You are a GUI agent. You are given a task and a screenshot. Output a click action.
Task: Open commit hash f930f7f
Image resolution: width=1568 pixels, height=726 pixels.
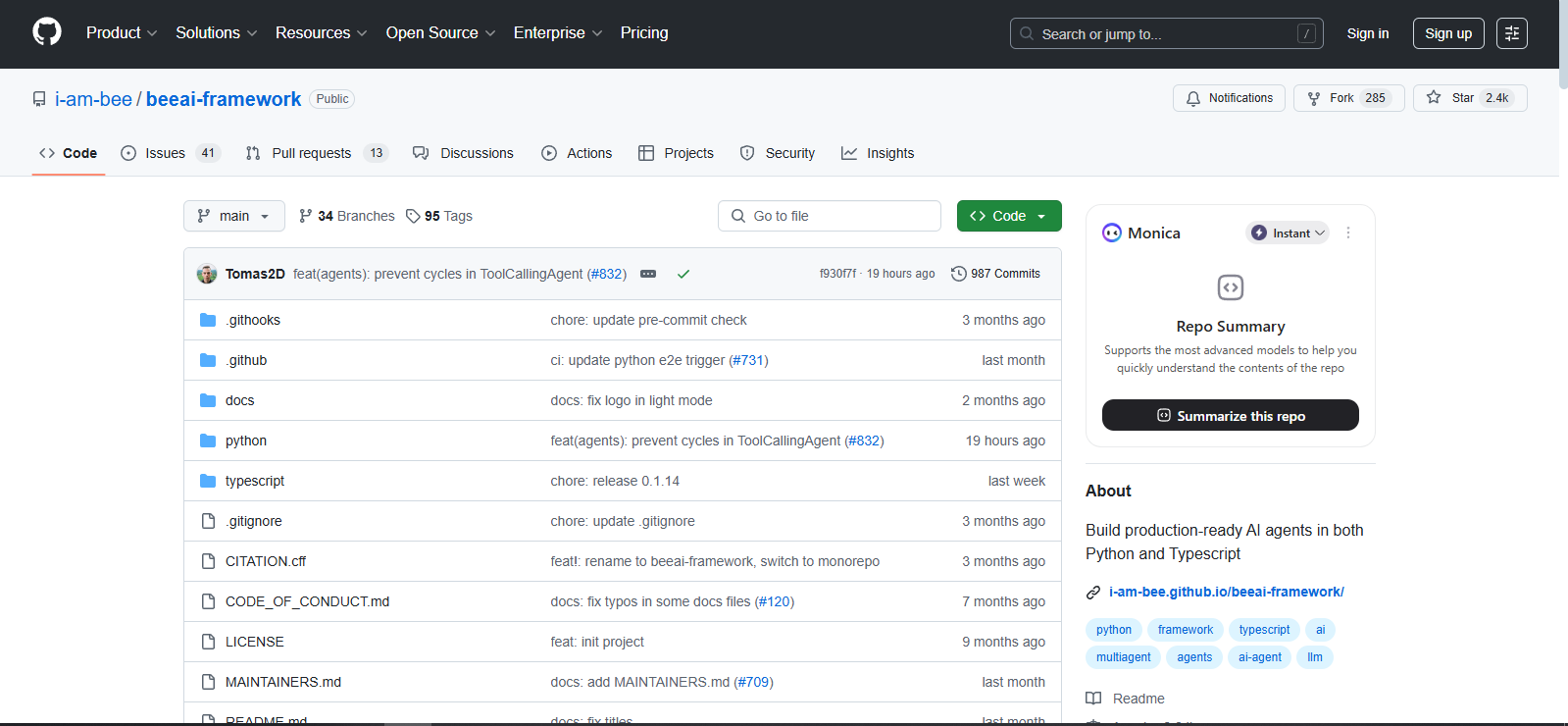[837, 274]
